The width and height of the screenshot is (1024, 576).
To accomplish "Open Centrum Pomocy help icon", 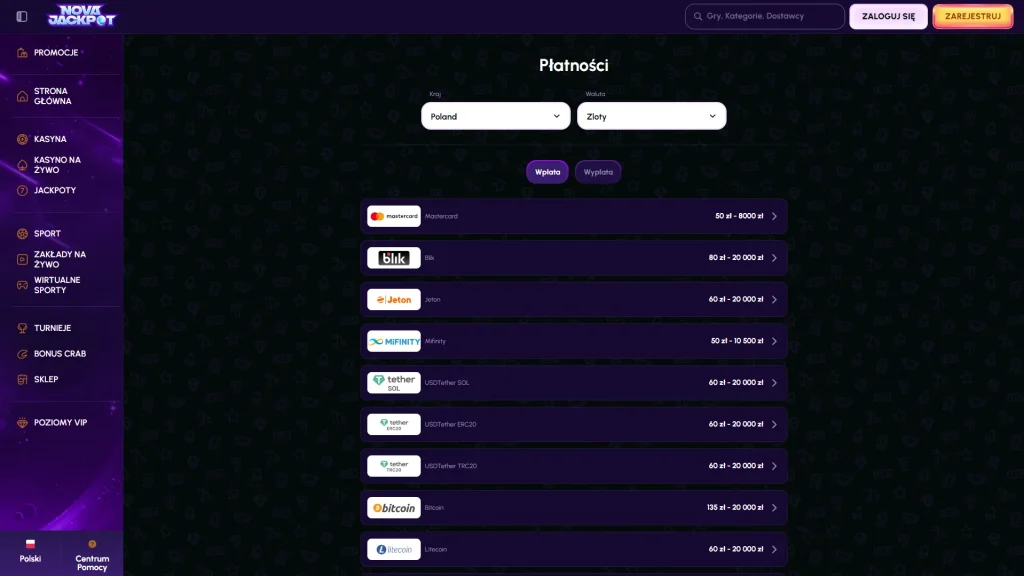I will point(92,543).
